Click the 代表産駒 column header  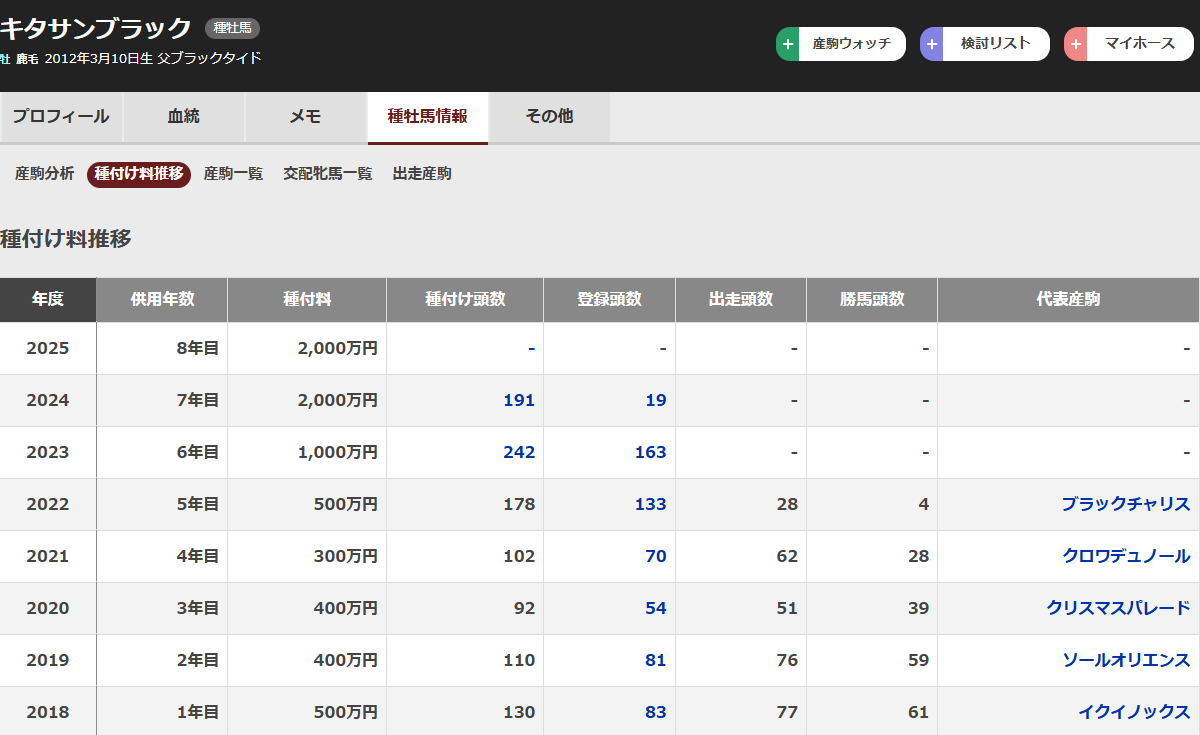pos(1068,300)
